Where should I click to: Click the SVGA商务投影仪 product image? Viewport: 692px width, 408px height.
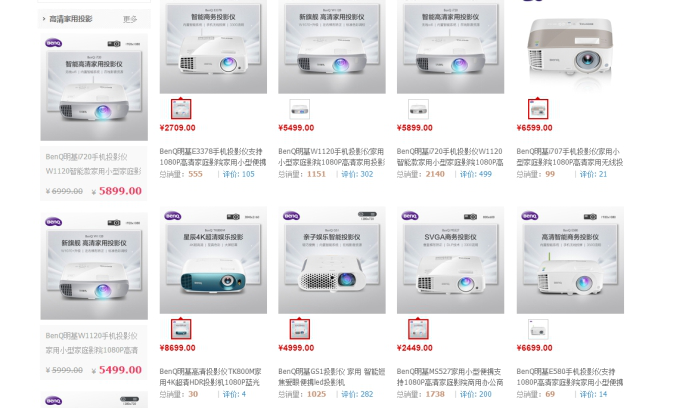(450, 260)
